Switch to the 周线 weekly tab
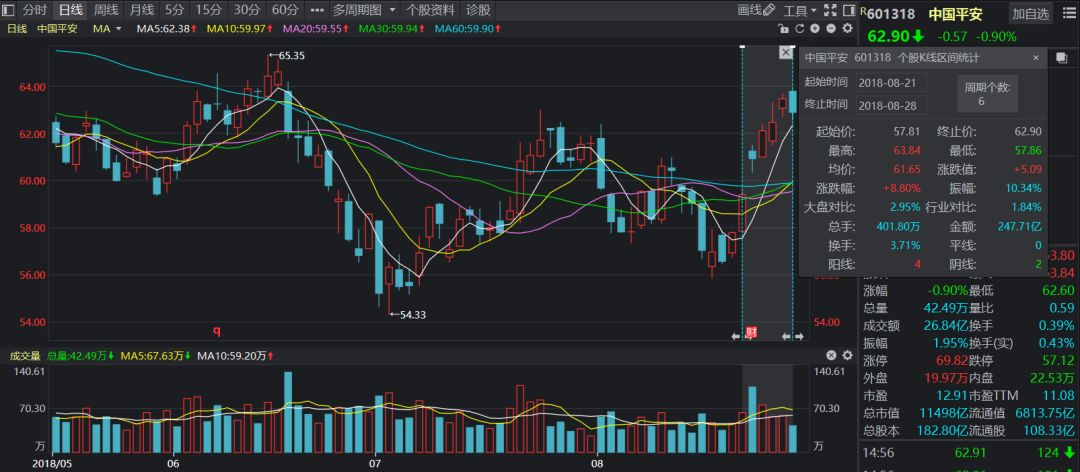1080x472 pixels. pos(106,10)
